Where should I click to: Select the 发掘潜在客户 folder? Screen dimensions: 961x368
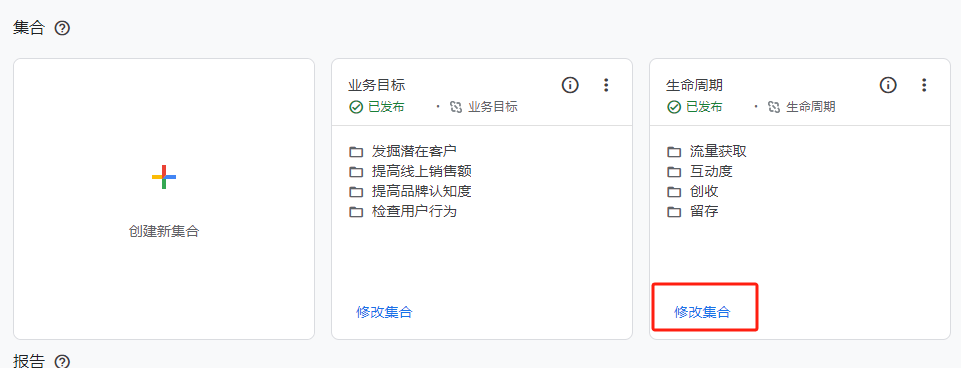(403, 151)
